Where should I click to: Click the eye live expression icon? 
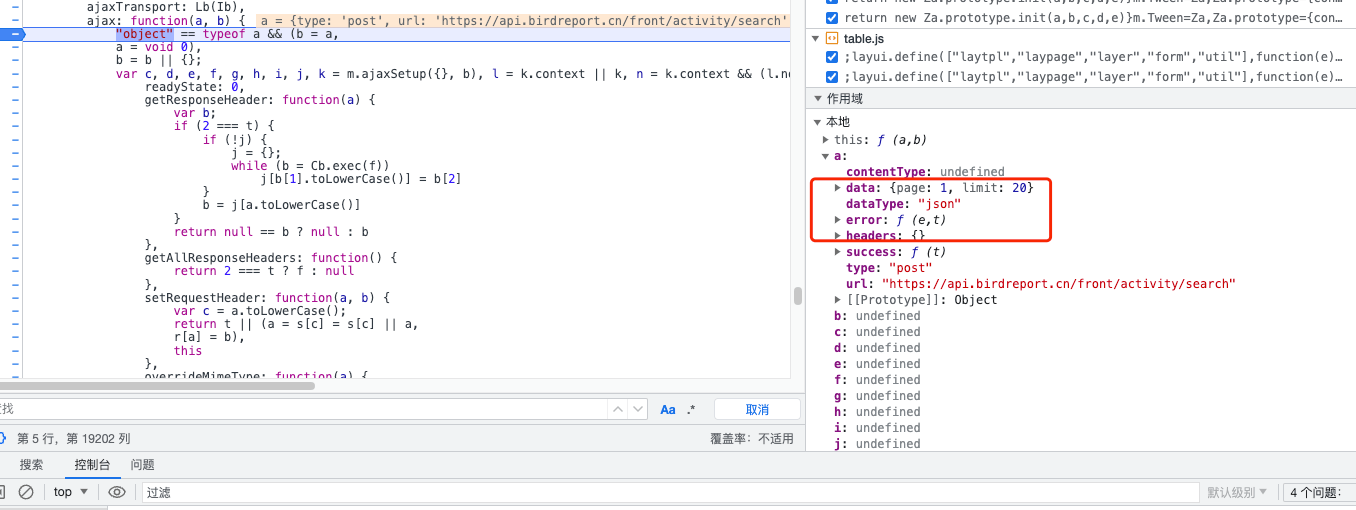117,492
